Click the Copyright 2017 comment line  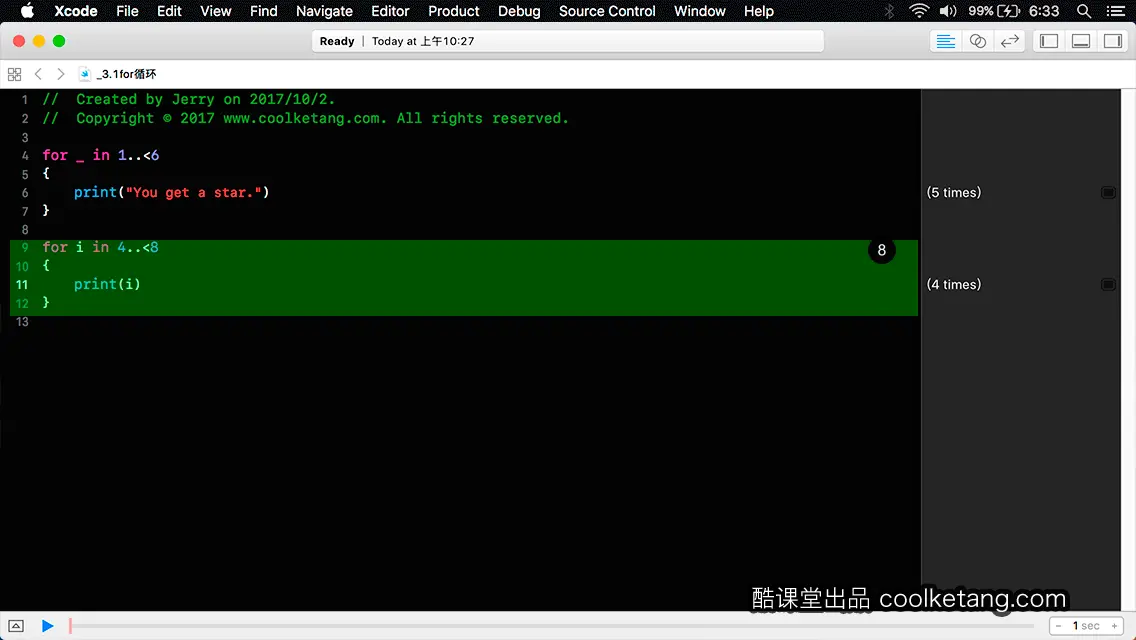(x=305, y=118)
